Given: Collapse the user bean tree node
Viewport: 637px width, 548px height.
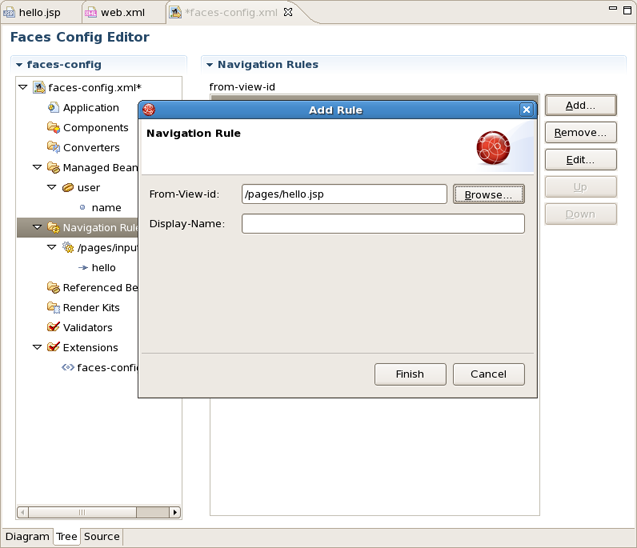Looking at the screenshot, I should (x=52, y=187).
